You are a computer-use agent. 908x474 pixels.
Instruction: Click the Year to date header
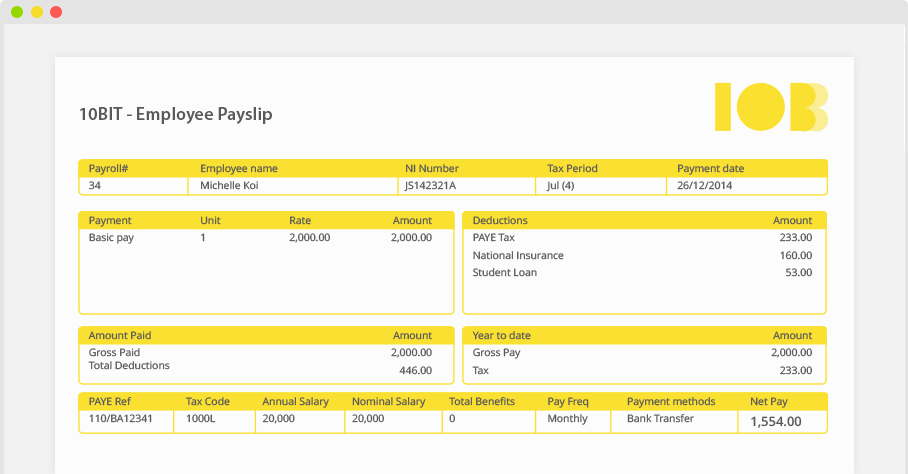[x=501, y=335]
